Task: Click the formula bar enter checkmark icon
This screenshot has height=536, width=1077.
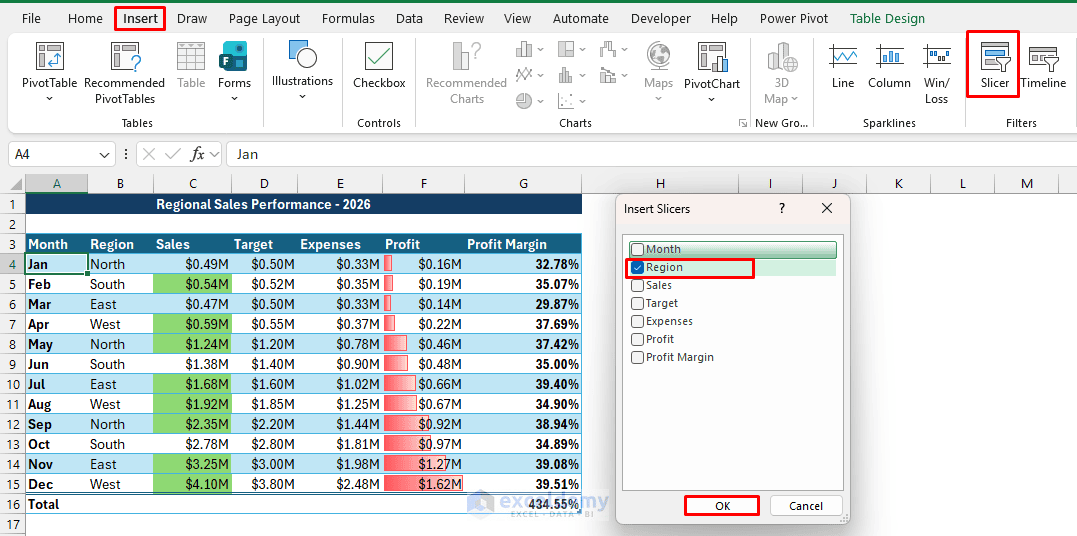Action: (x=172, y=155)
